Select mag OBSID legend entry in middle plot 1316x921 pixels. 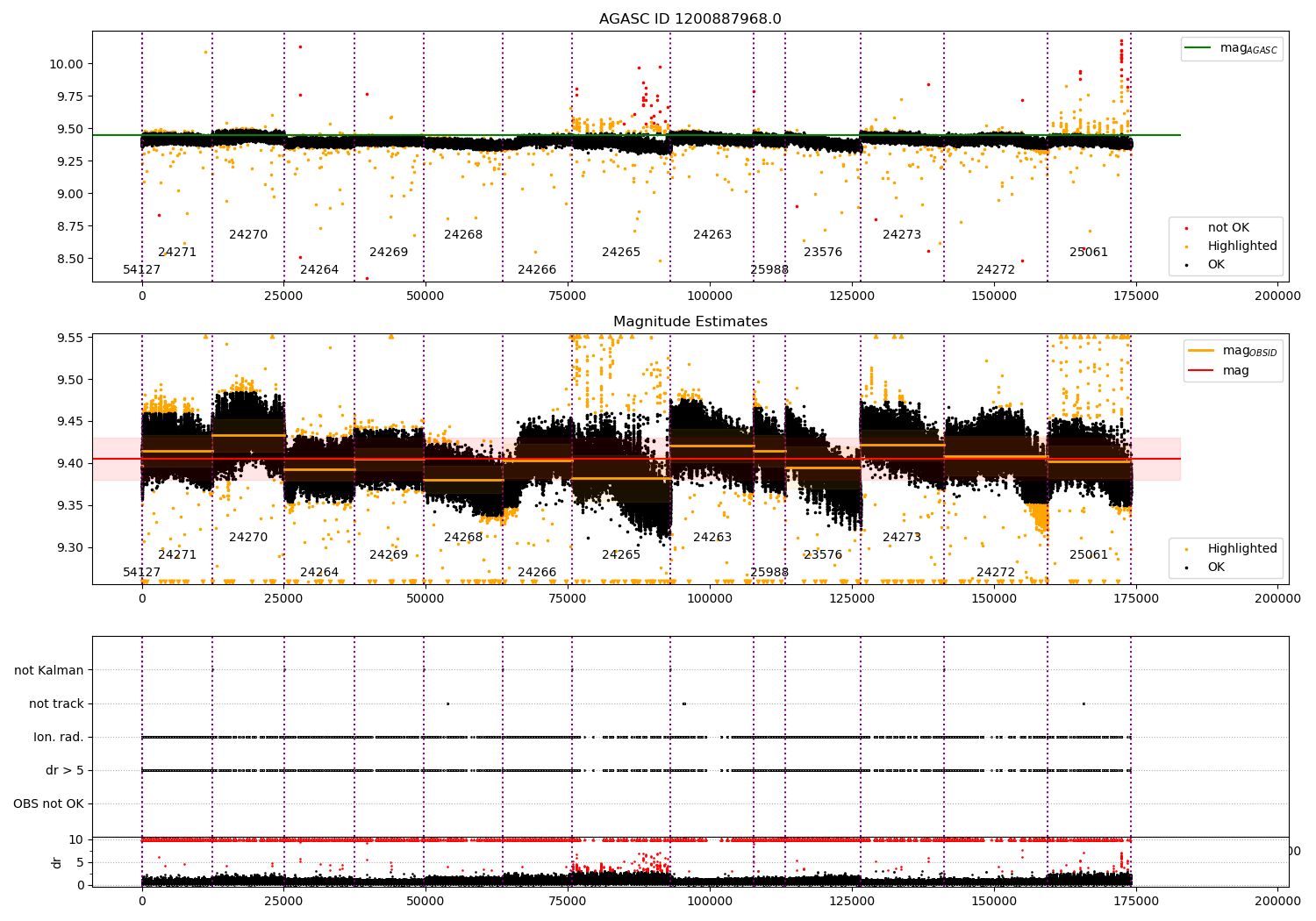click(1233, 351)
